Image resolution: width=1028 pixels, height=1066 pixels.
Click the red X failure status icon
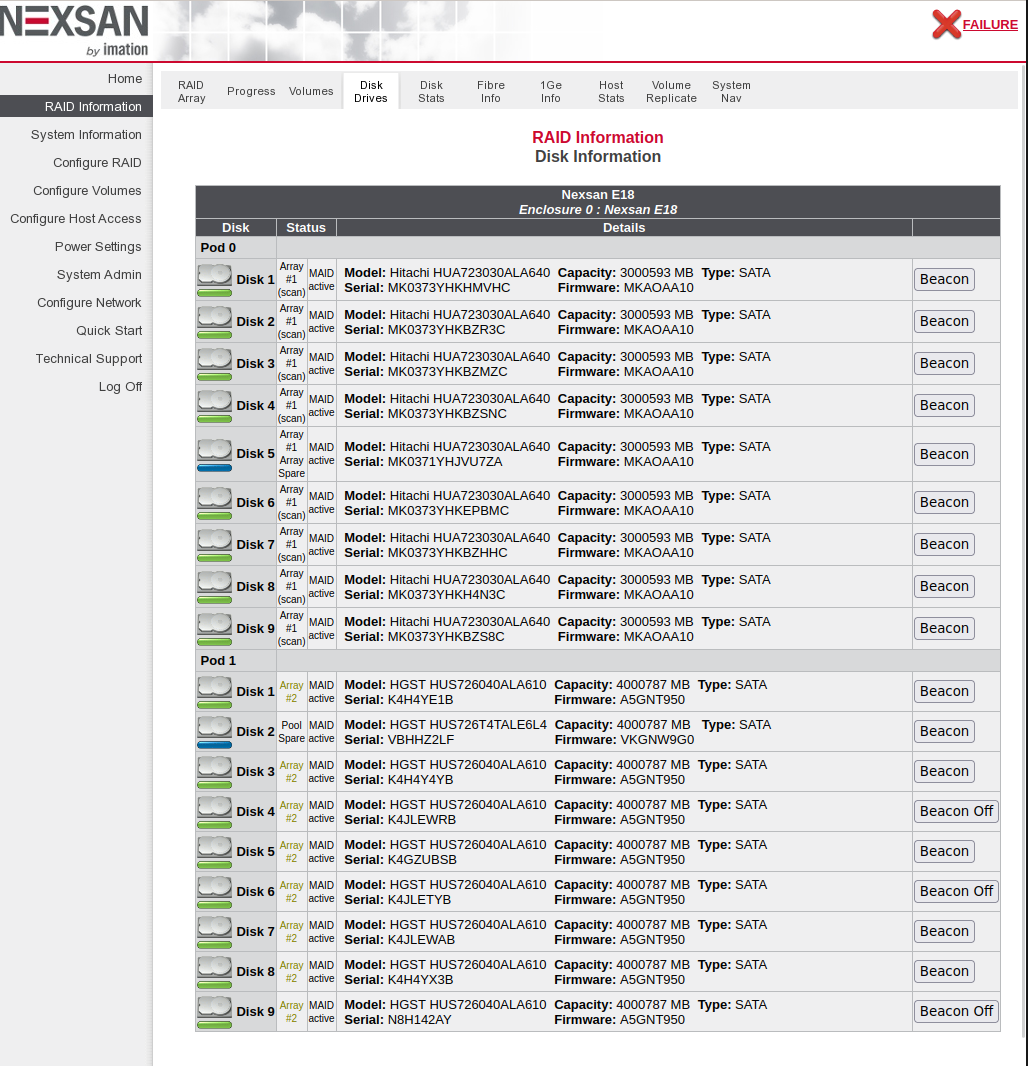(946, 24)
